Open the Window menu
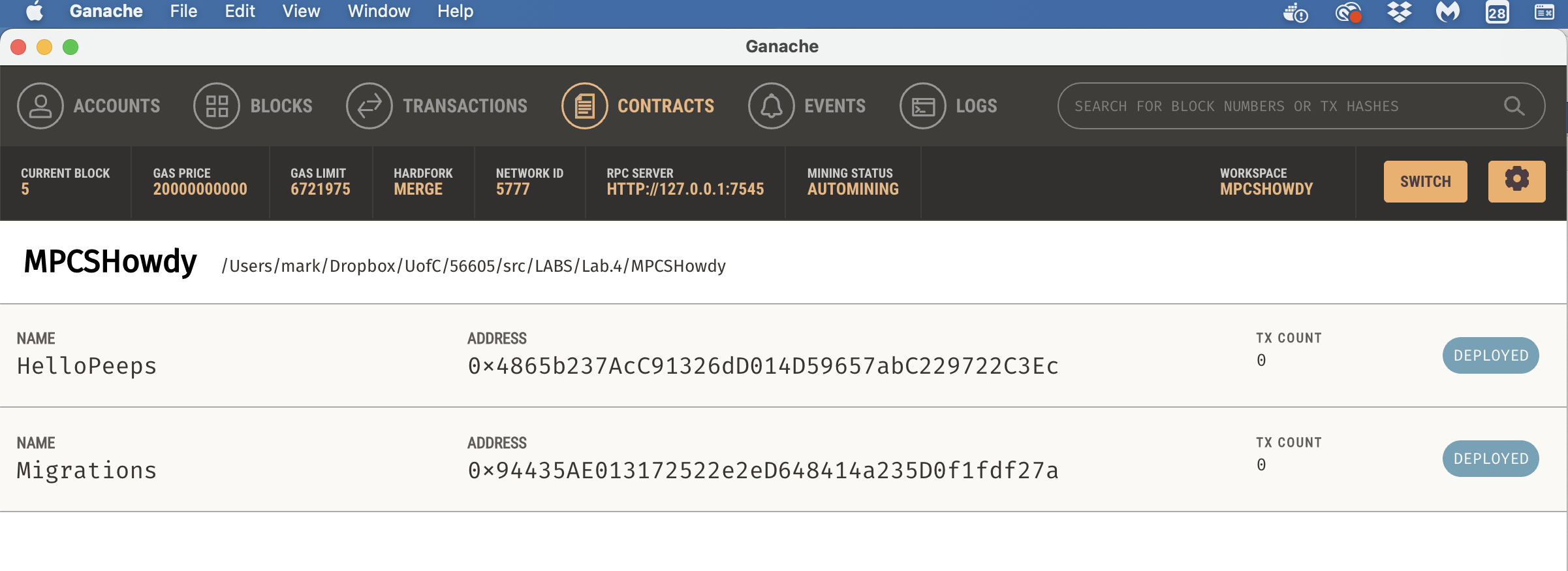Screen dimensions: 1568x571 coord(379,11)
